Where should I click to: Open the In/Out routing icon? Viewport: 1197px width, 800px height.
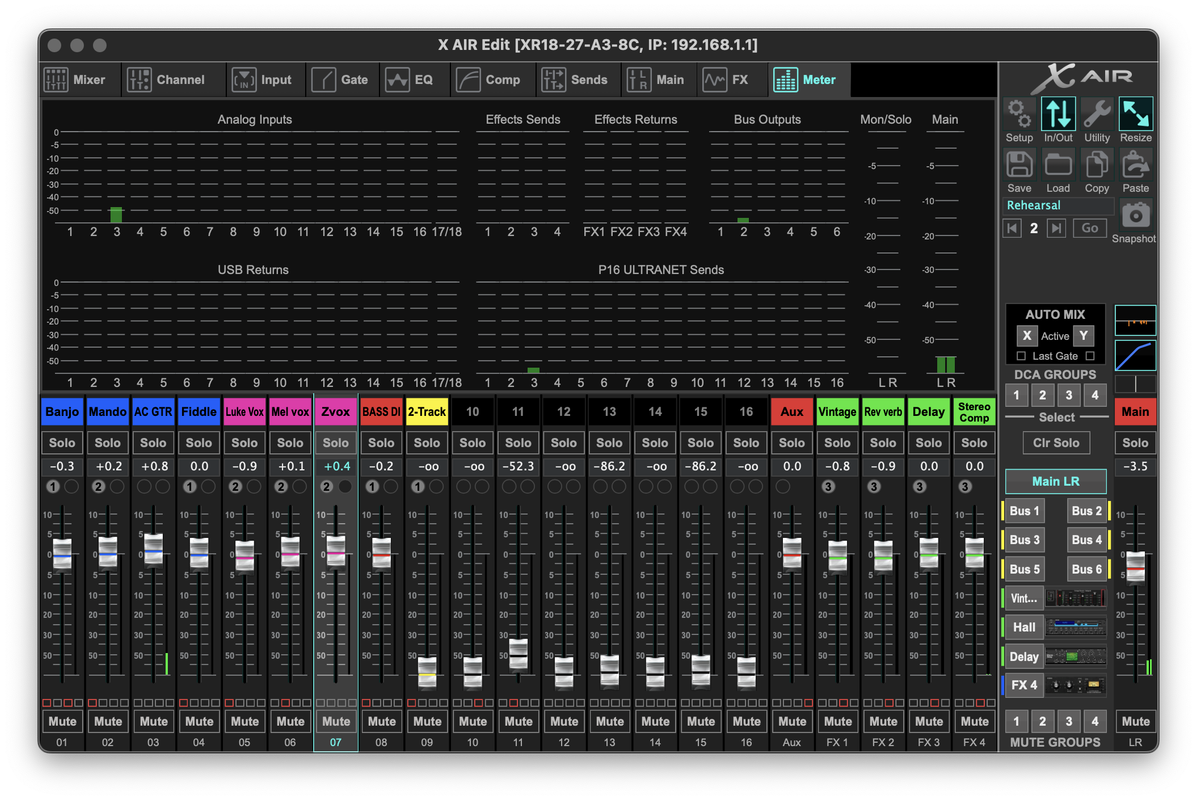click(x=1058, y=115)
